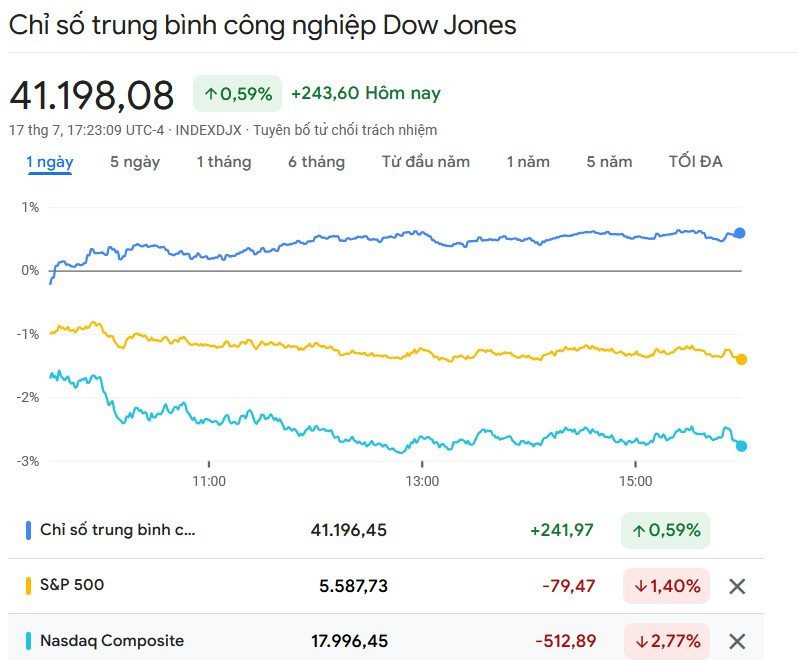Switch to the 1 tháng tab
This screenshot has width=798, height=660.
click(224, 162)
